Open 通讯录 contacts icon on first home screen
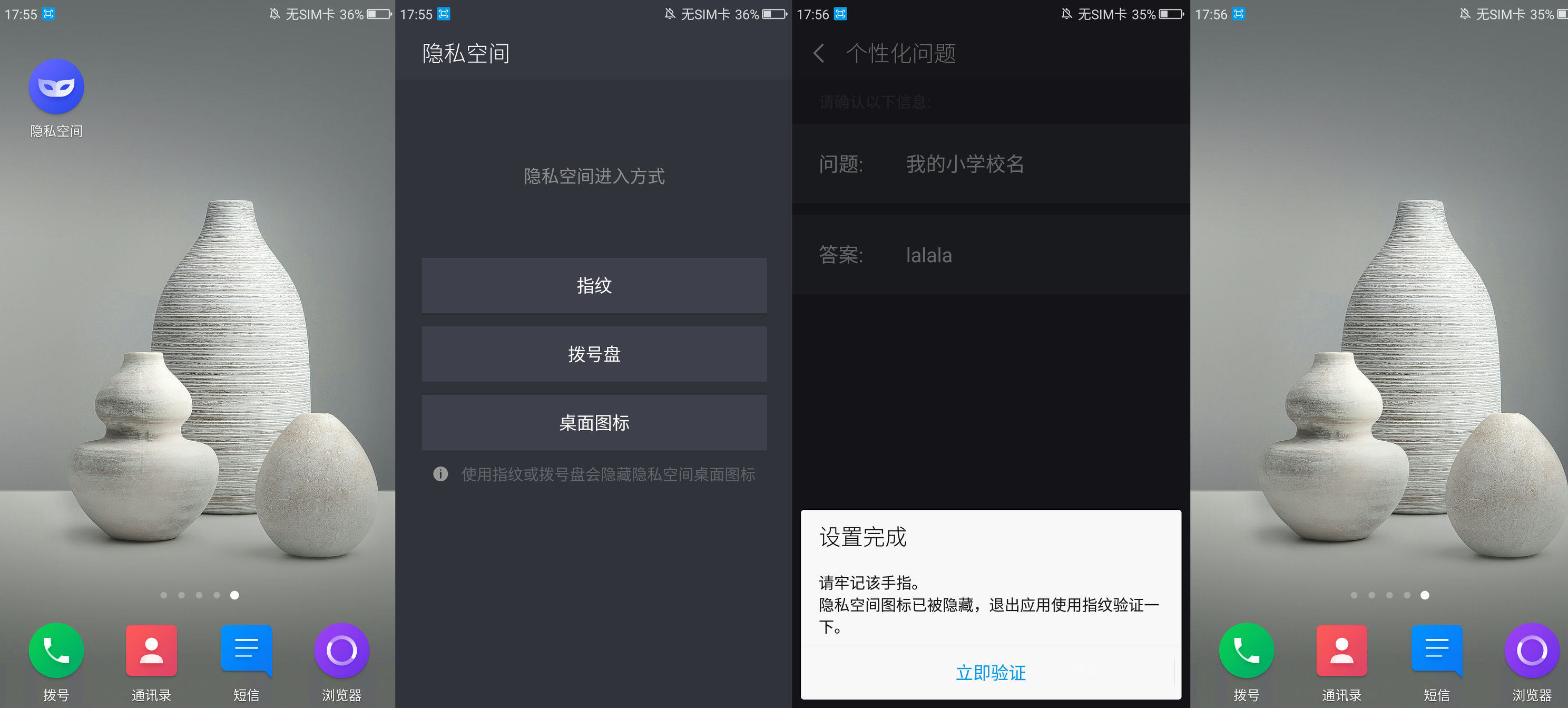Screen dimensions: 1568x708 (152, 650)
